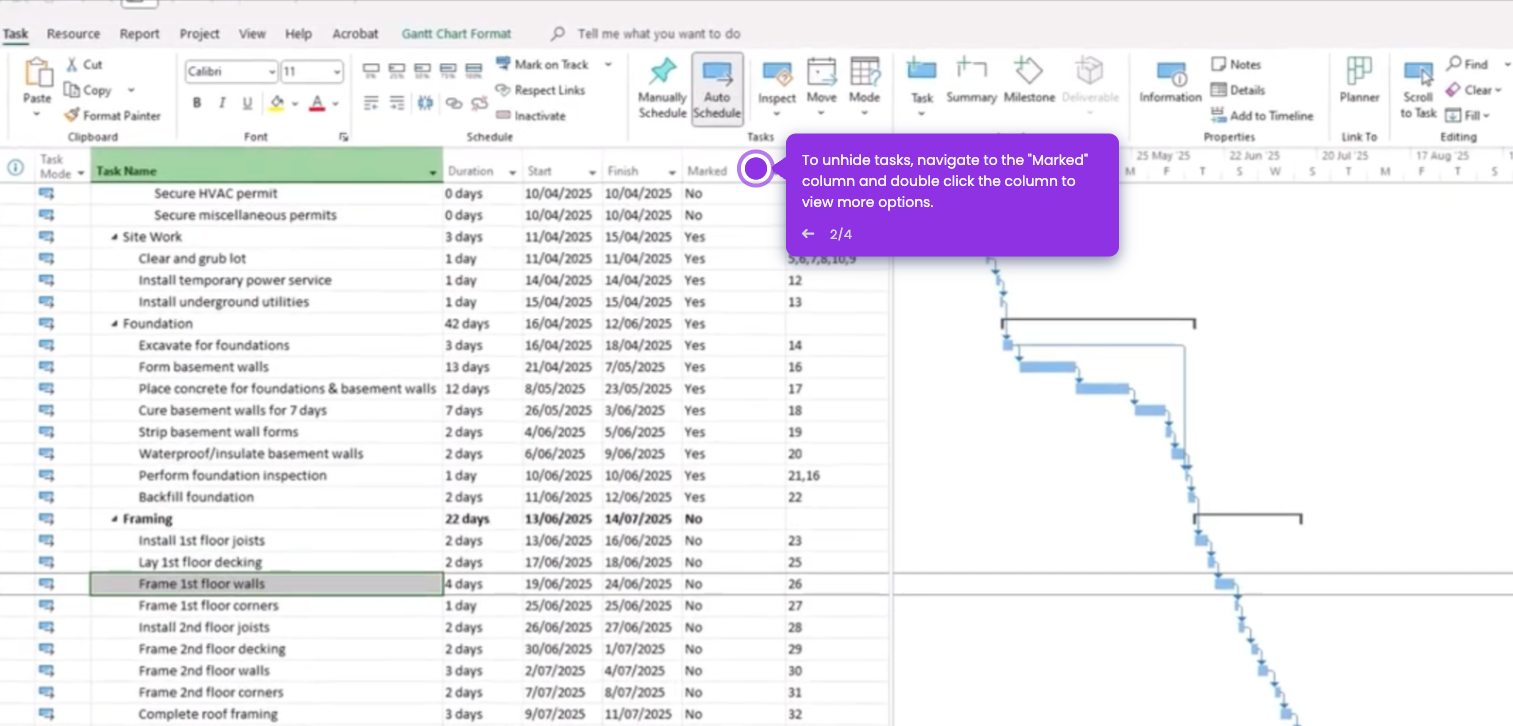Apply Bold formatting

tap(197, 103)
